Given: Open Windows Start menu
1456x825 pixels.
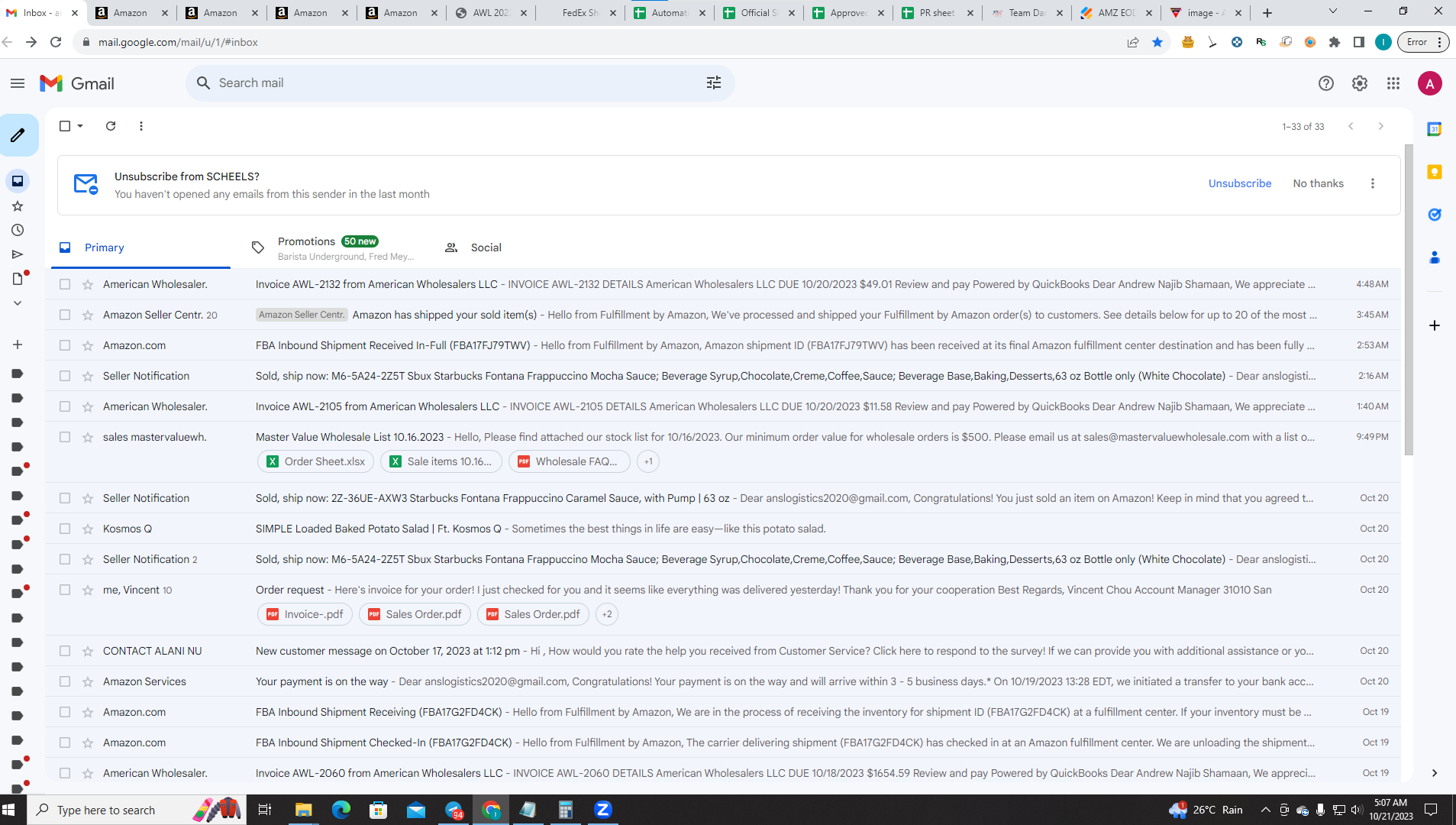Looking at the screenshot, I should coord(9,810).
